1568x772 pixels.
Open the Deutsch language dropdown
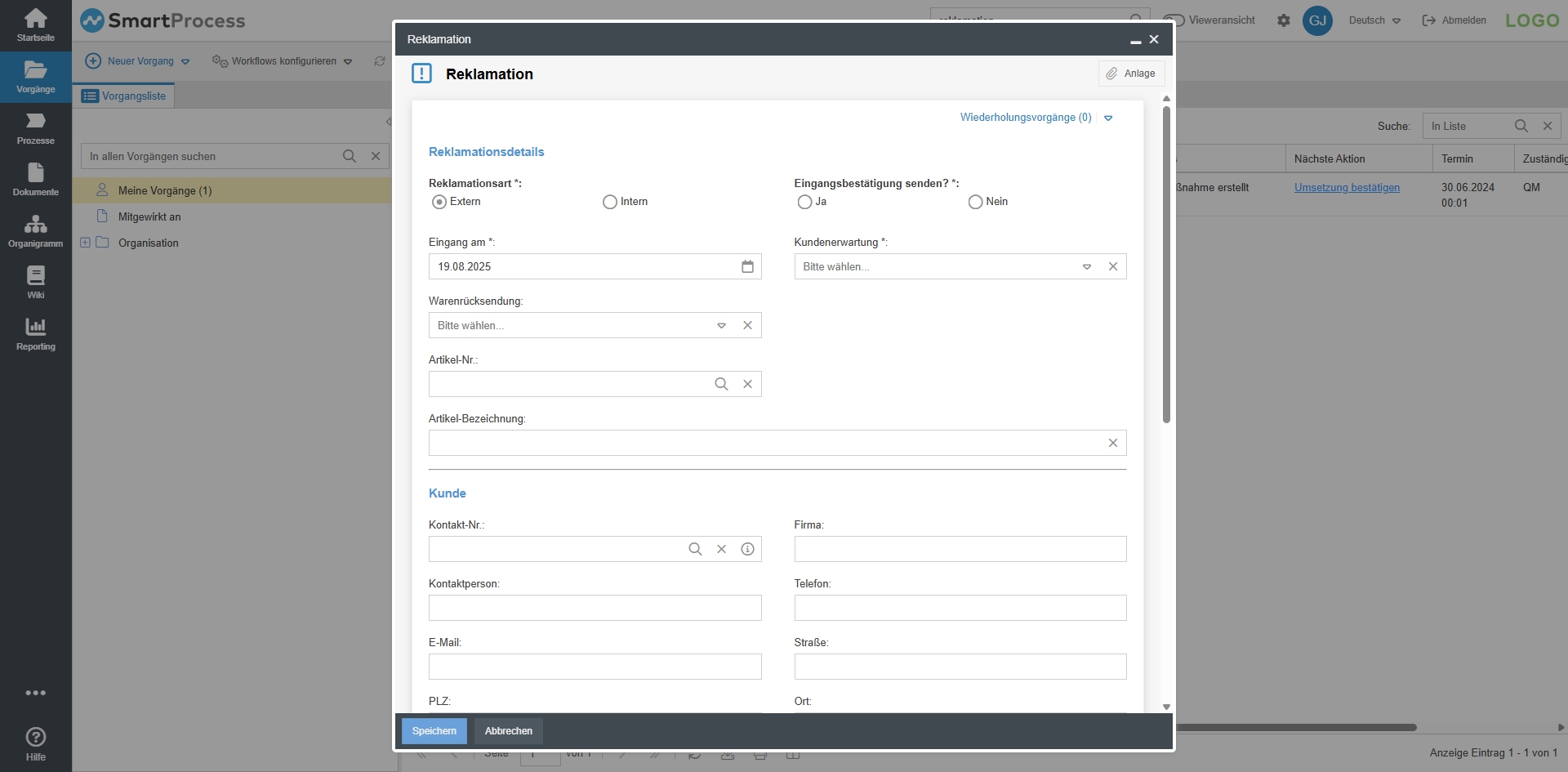1375,20
